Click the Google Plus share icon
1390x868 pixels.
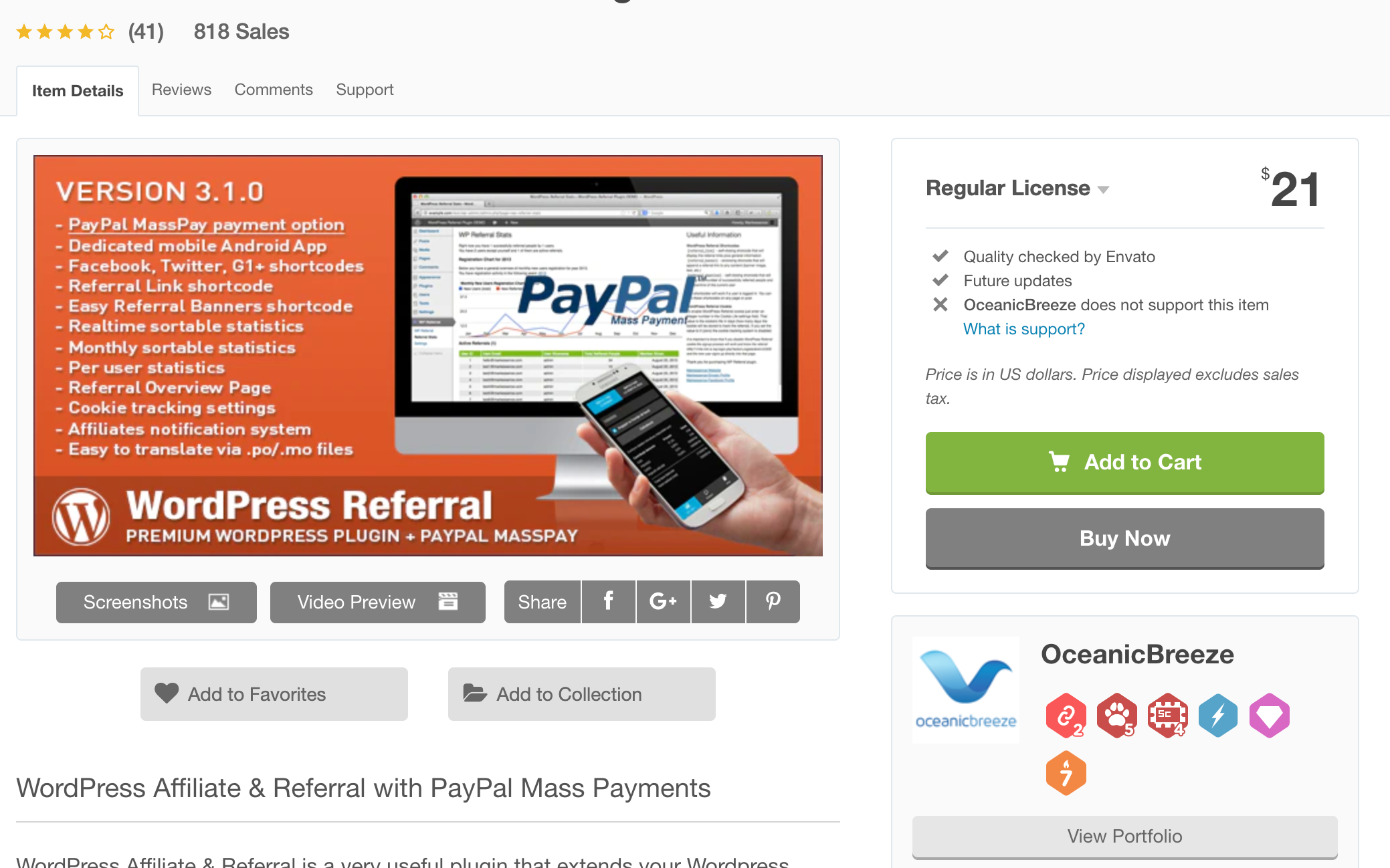662,601
